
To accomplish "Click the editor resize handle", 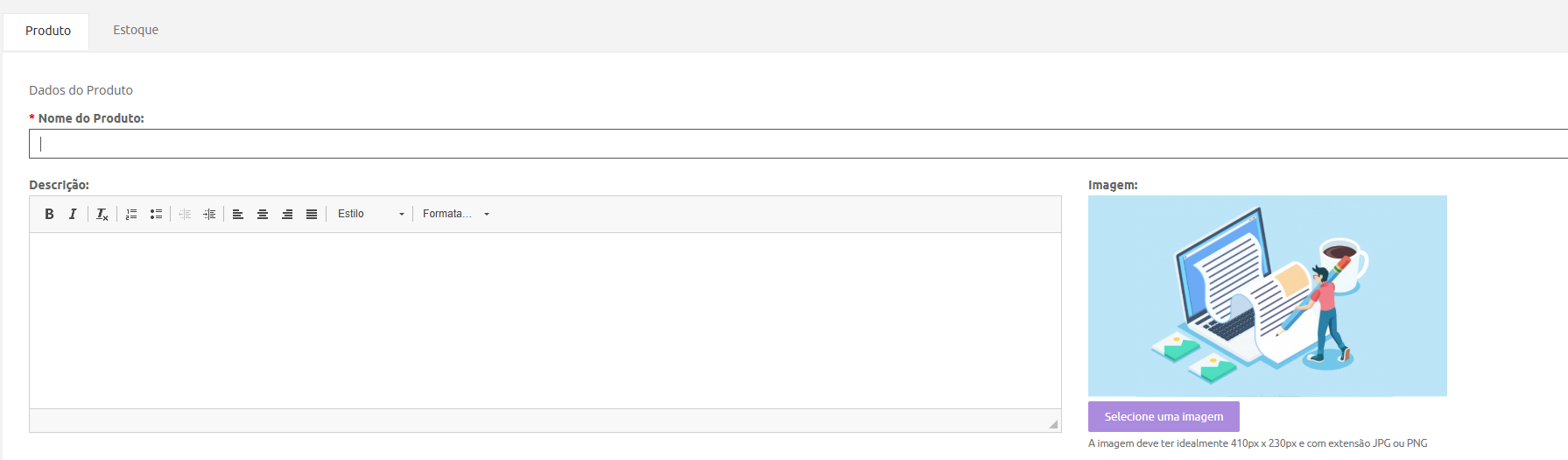I will pos(1053,424).
